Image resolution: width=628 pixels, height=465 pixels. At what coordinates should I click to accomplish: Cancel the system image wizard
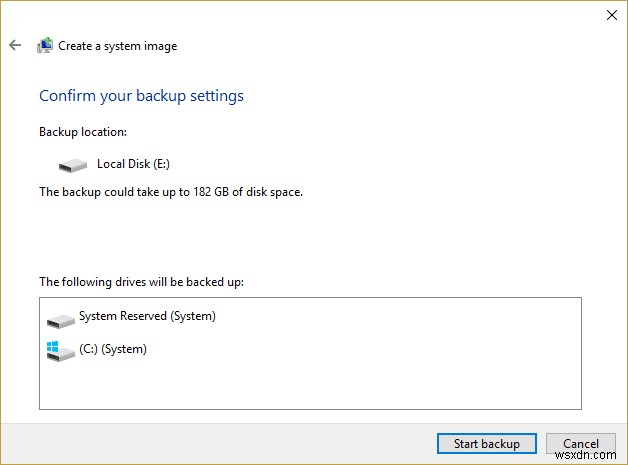point(581,443)
